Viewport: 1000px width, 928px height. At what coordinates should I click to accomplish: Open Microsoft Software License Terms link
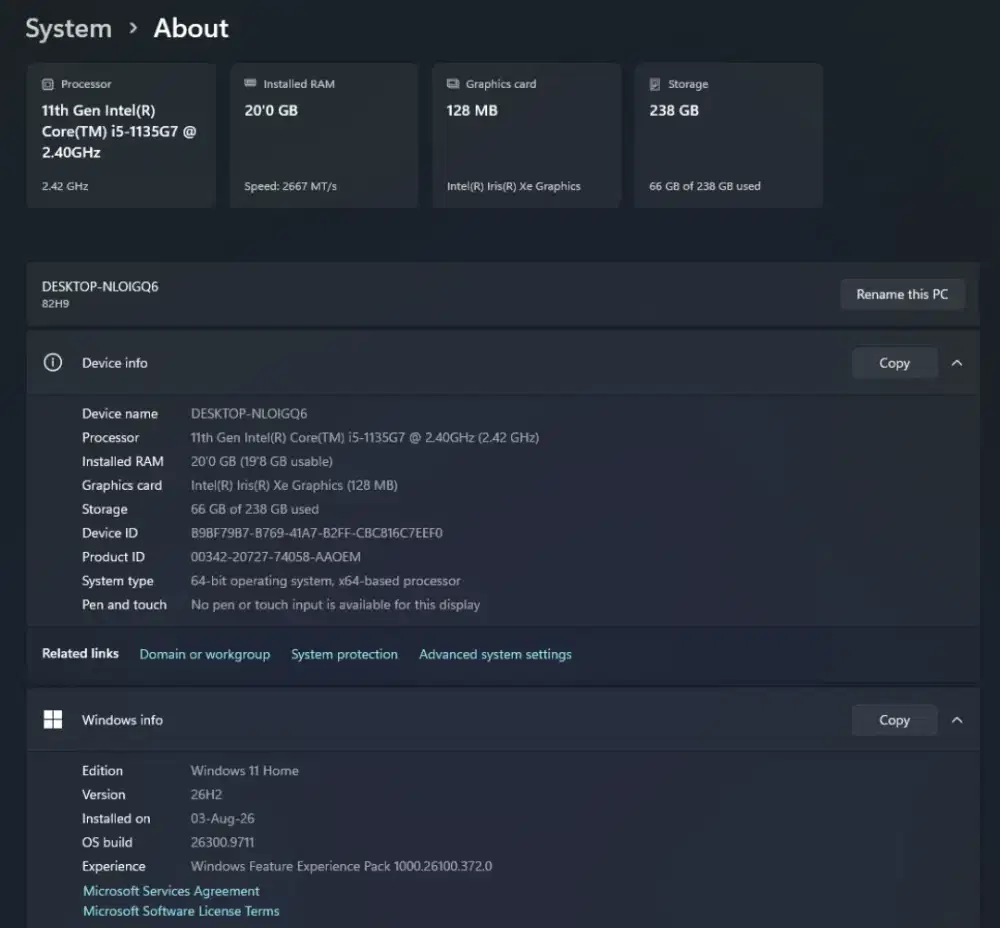[x=181, y=911]
